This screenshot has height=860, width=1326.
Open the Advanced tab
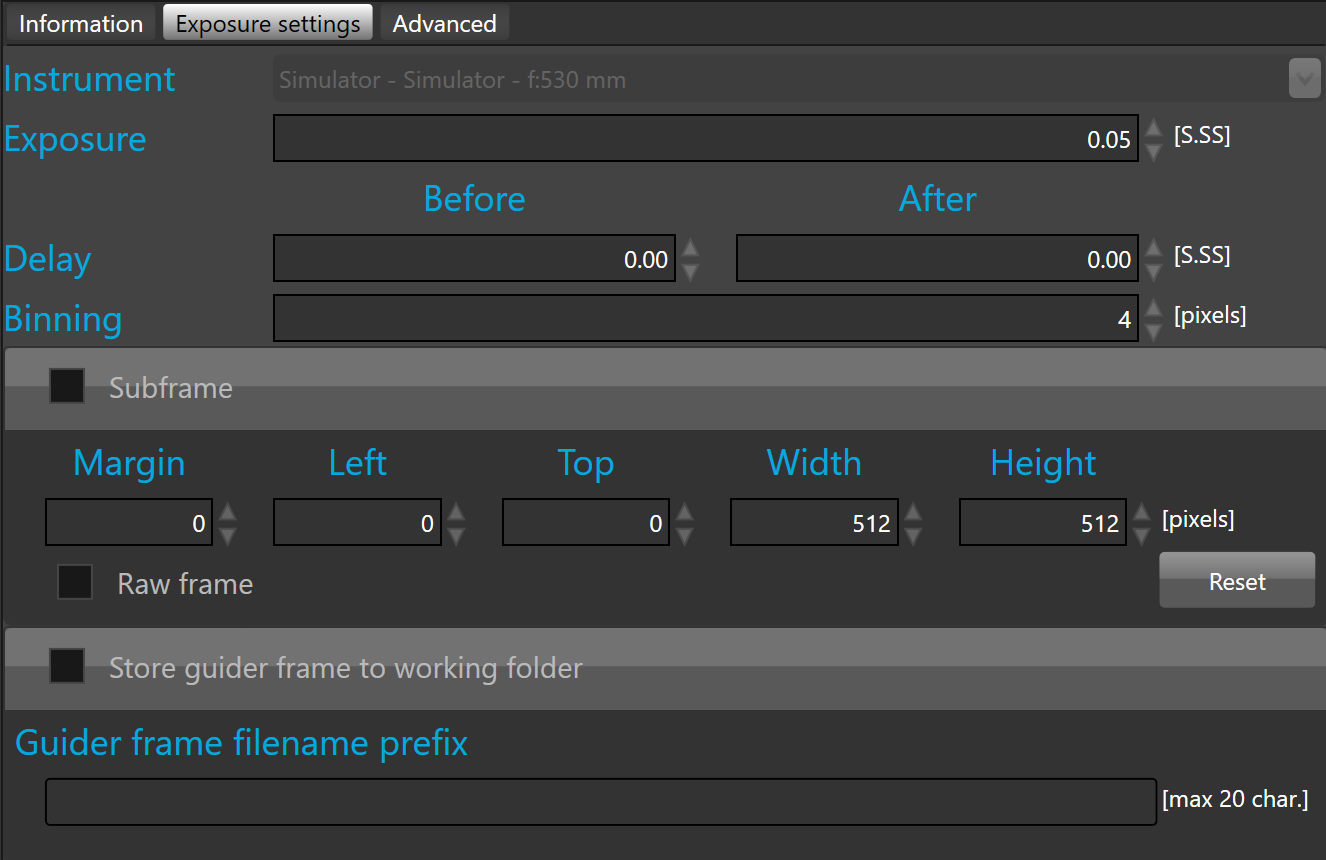(x=444, y=24)
